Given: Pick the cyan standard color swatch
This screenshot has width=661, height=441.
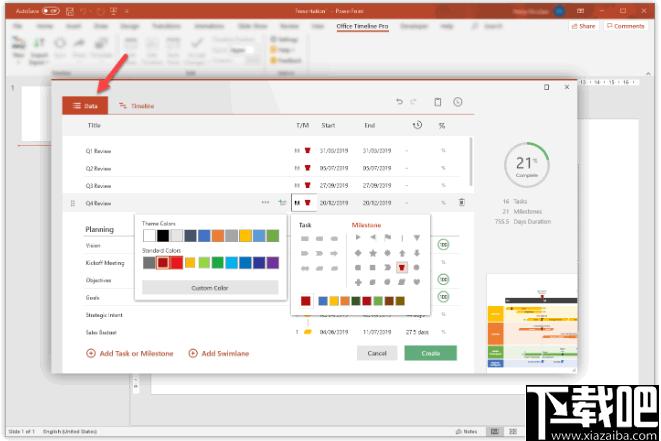Looking at the screenshot, I should (x=231, y=263).
